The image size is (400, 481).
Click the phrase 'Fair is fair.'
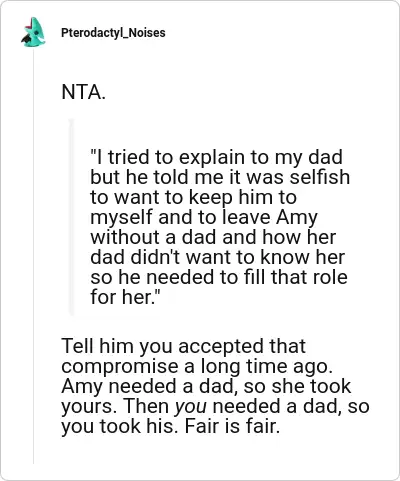click(x=232, y=426)
